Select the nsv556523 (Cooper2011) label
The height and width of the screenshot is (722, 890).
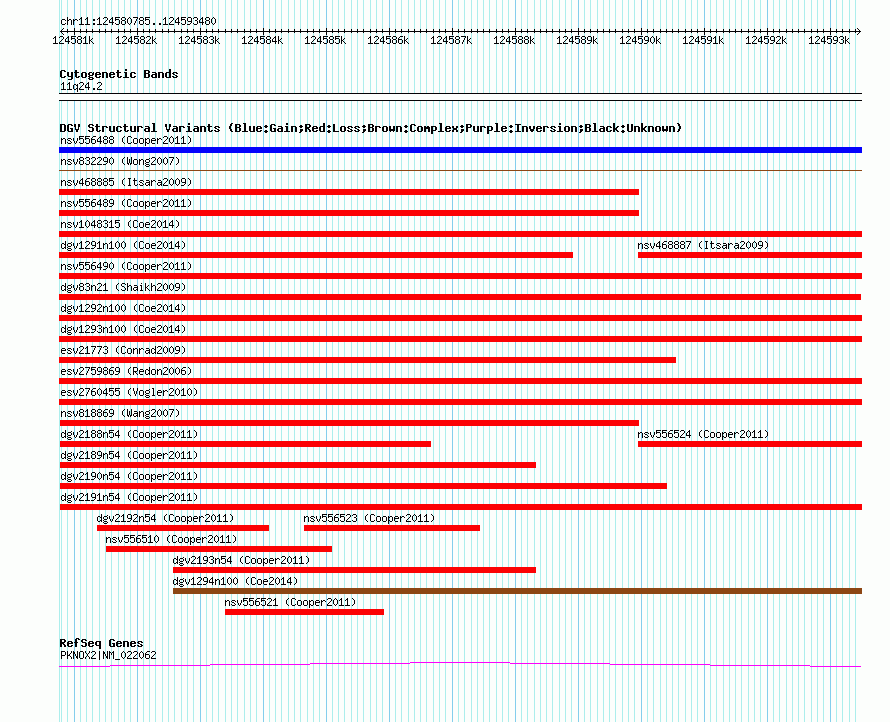pos(370,518)
